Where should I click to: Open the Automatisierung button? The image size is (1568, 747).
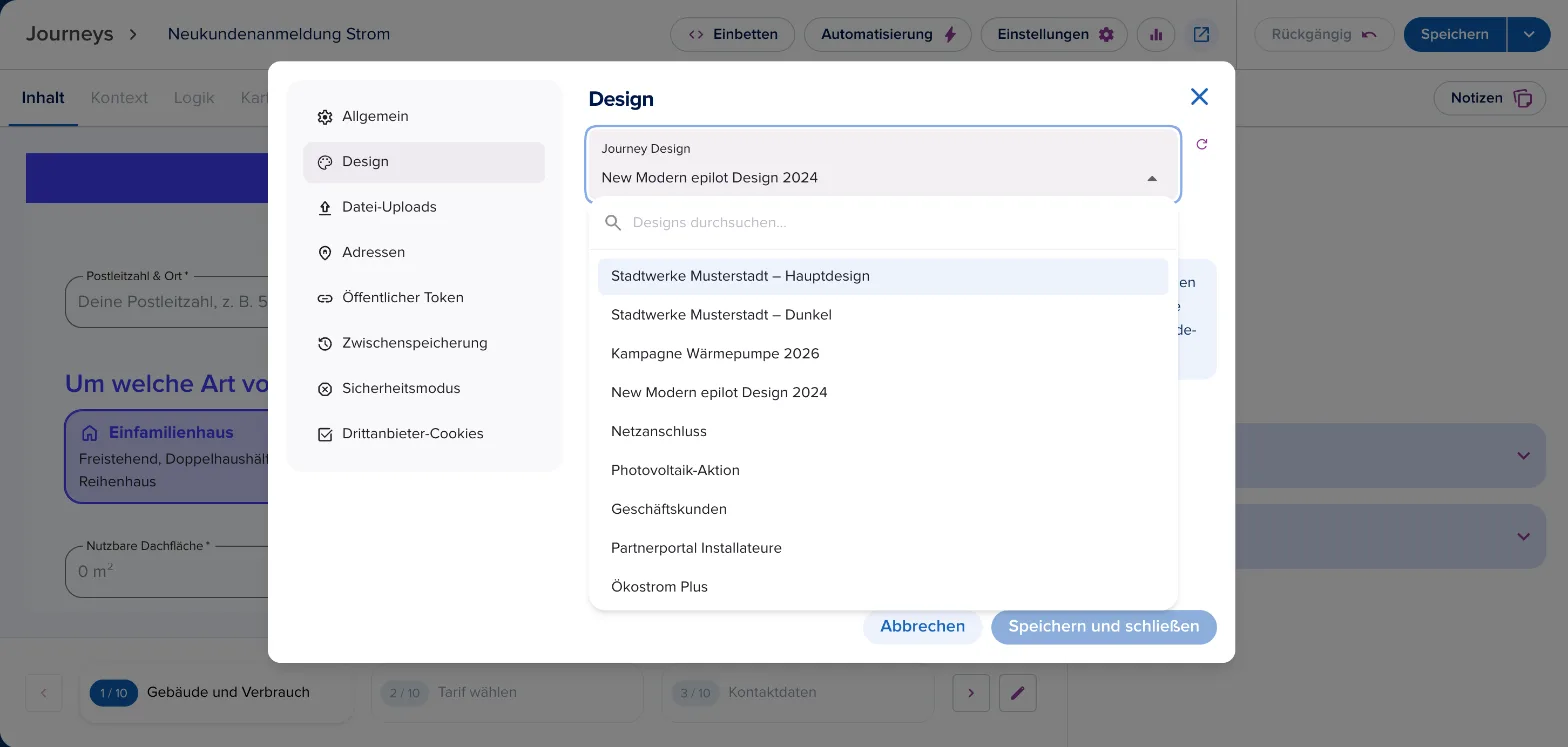pyautogui.click(x=888, y=34)
